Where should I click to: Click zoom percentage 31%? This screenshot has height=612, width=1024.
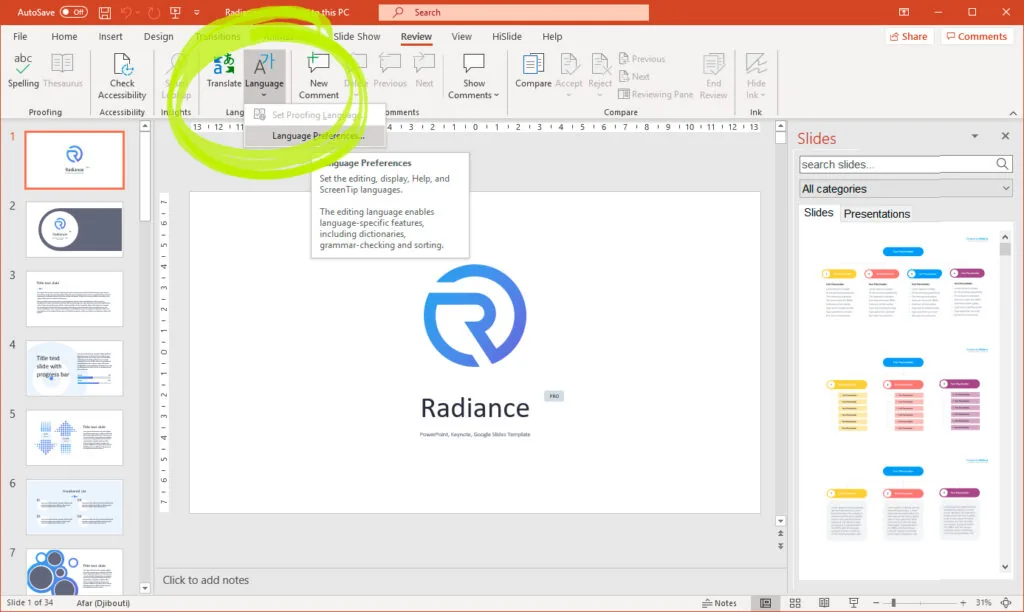coord(983,603)
